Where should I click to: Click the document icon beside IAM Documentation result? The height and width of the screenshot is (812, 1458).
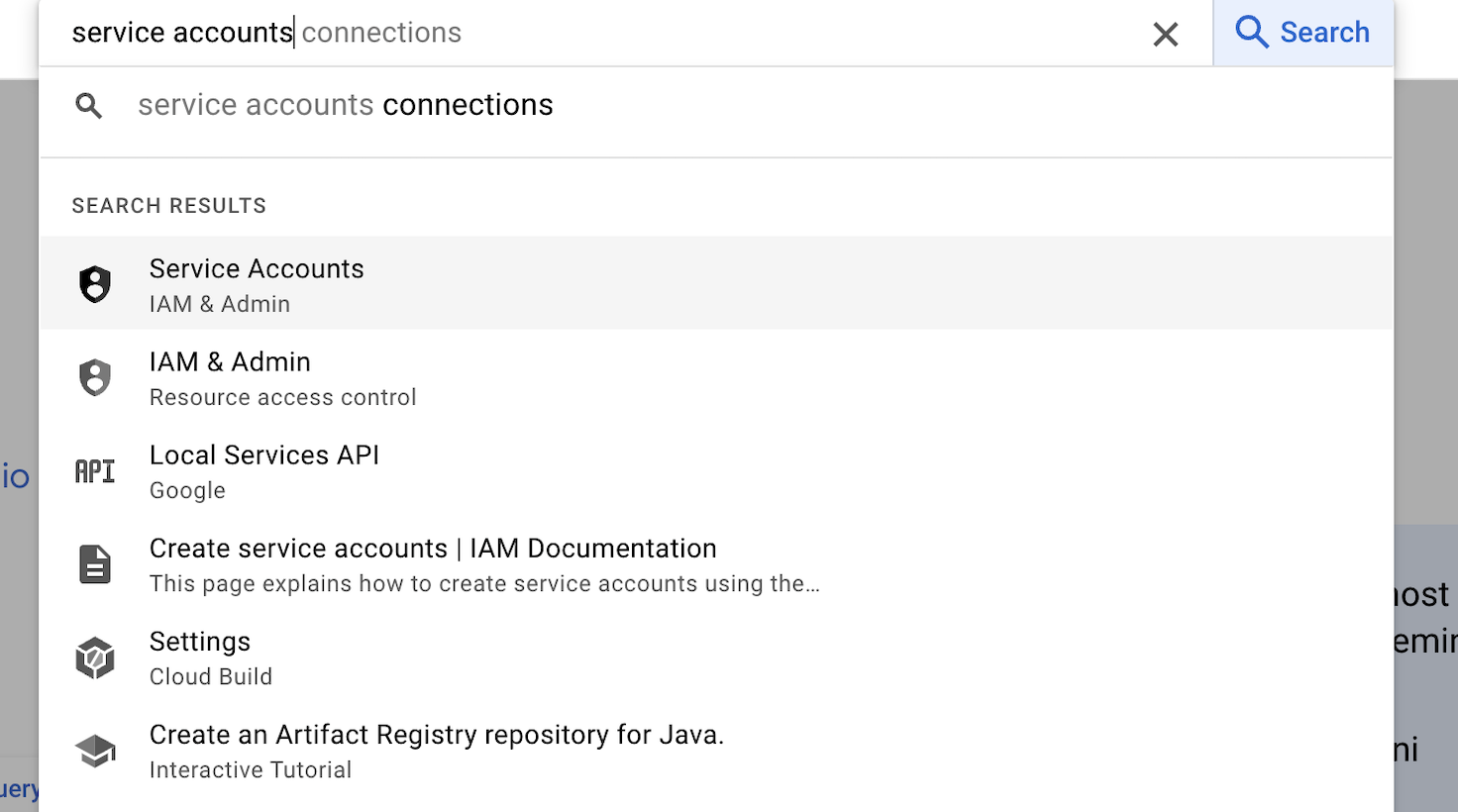pos(94,563)
